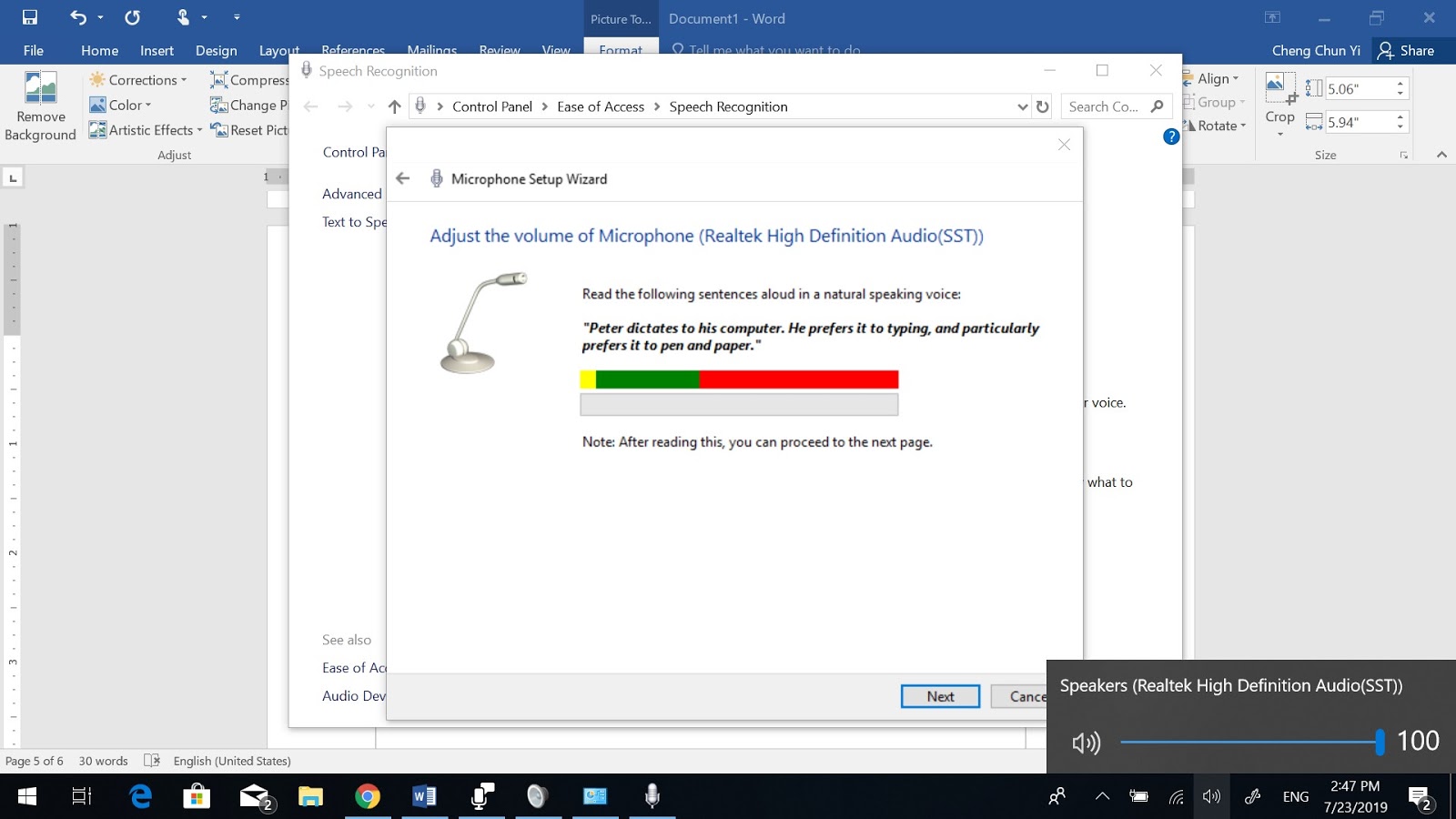Image resolution: width=1456 pixels, height=819 pixels.
Task: Click the English (United States) language indicator
Action: tap(232, 761)
